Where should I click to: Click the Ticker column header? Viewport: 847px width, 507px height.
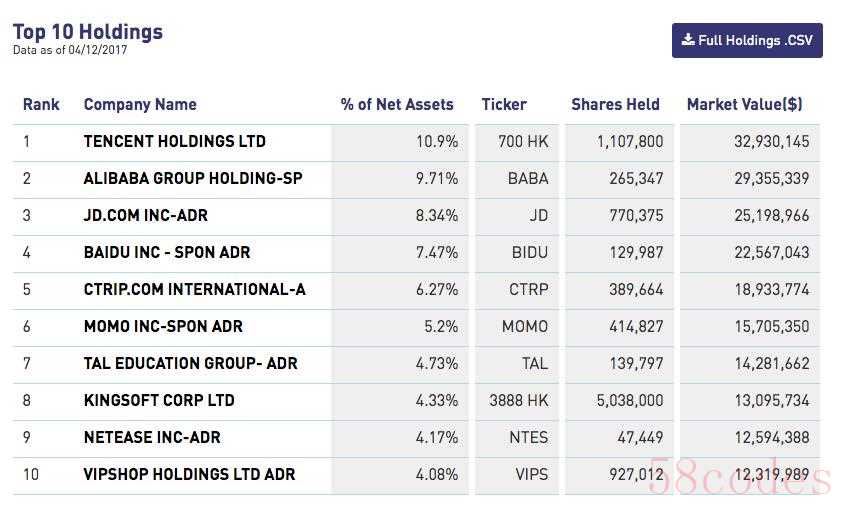[x=504, y=104]
